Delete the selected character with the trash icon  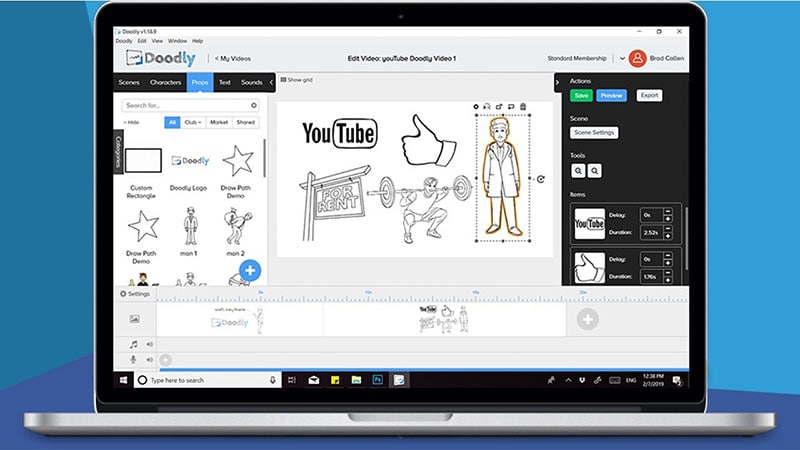click(x=523, y=107)
